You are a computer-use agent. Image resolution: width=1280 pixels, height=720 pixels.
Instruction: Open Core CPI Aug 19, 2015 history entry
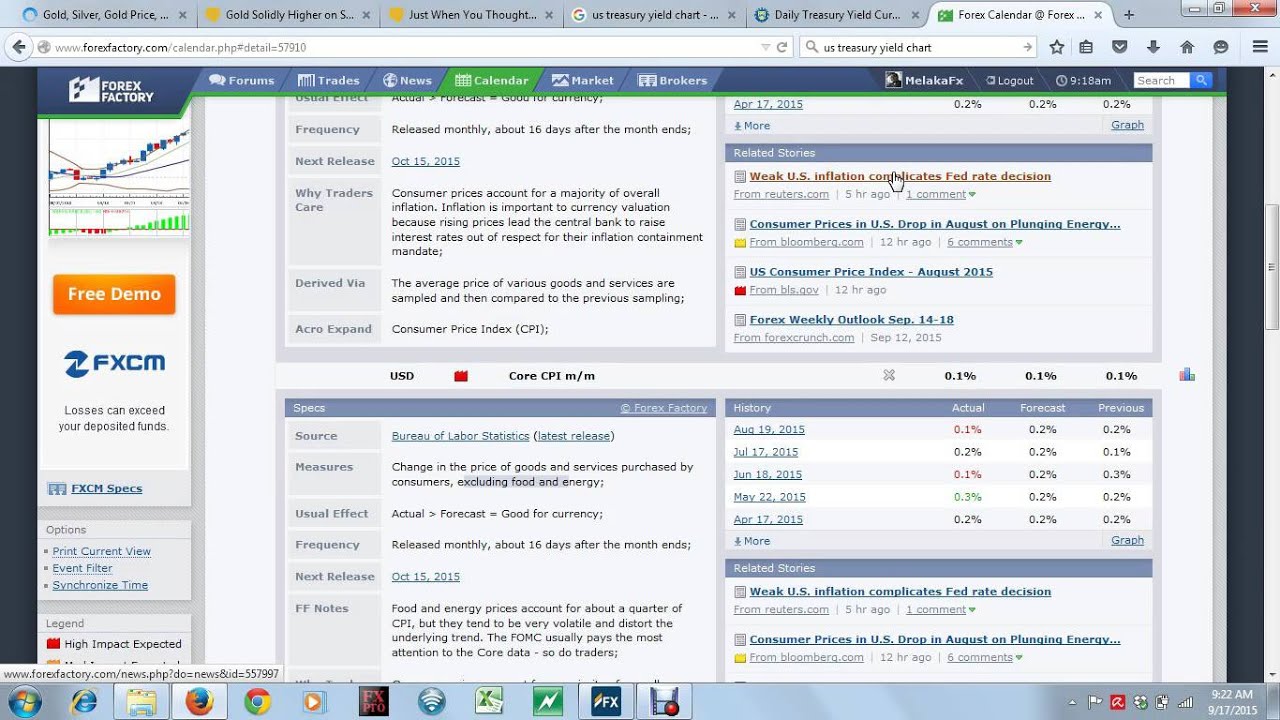pos(769,430)
